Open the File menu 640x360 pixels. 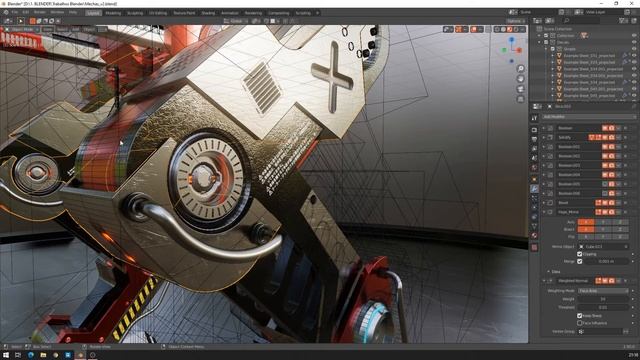click(15, 13)
